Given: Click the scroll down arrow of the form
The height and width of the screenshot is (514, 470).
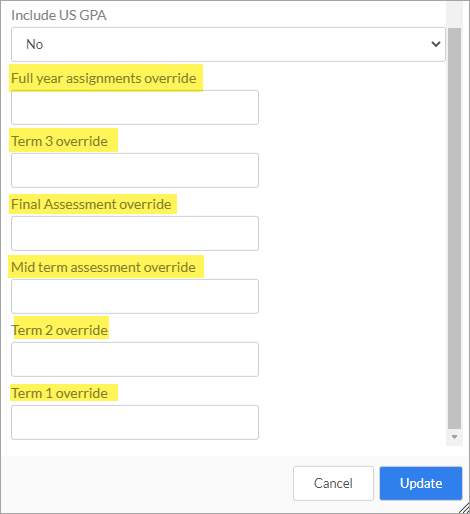Looking at the screenshot, I should pyautogui.click(x=454, y=437).
